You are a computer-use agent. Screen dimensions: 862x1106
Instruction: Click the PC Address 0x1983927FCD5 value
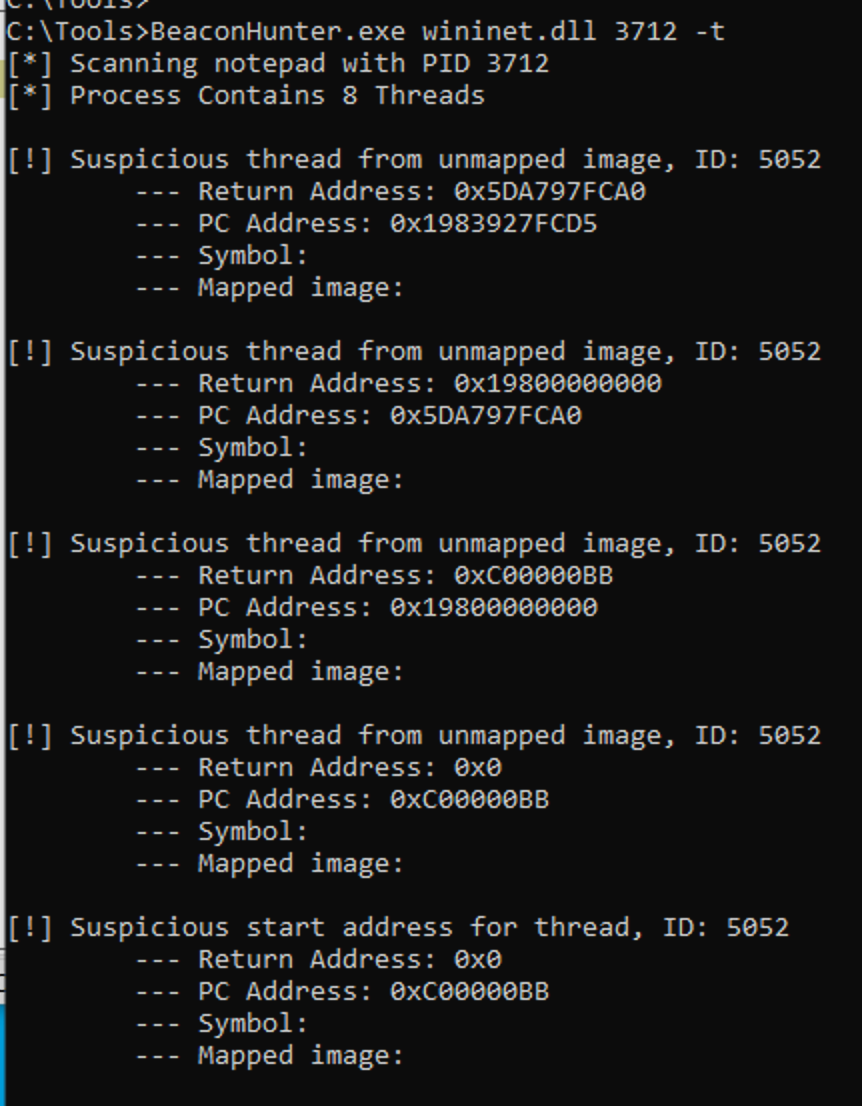point(493,224)
